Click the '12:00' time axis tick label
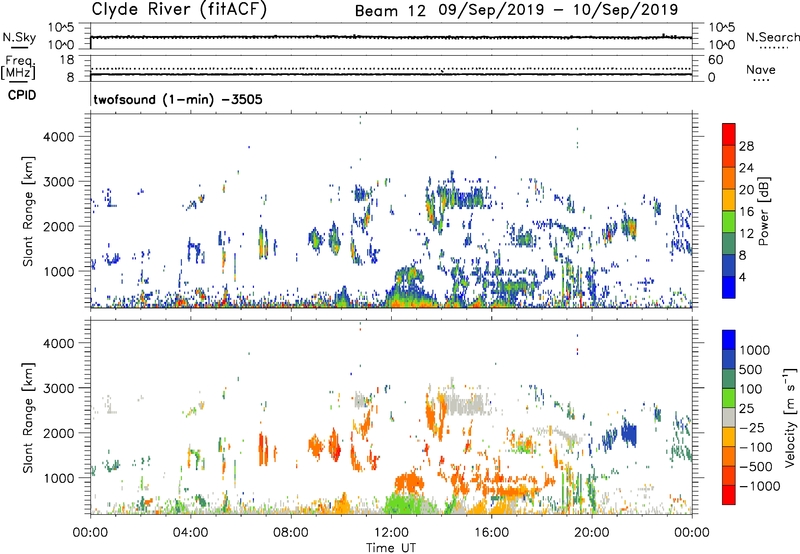Viewport: 800px width, 554px height. coord(391,533)
